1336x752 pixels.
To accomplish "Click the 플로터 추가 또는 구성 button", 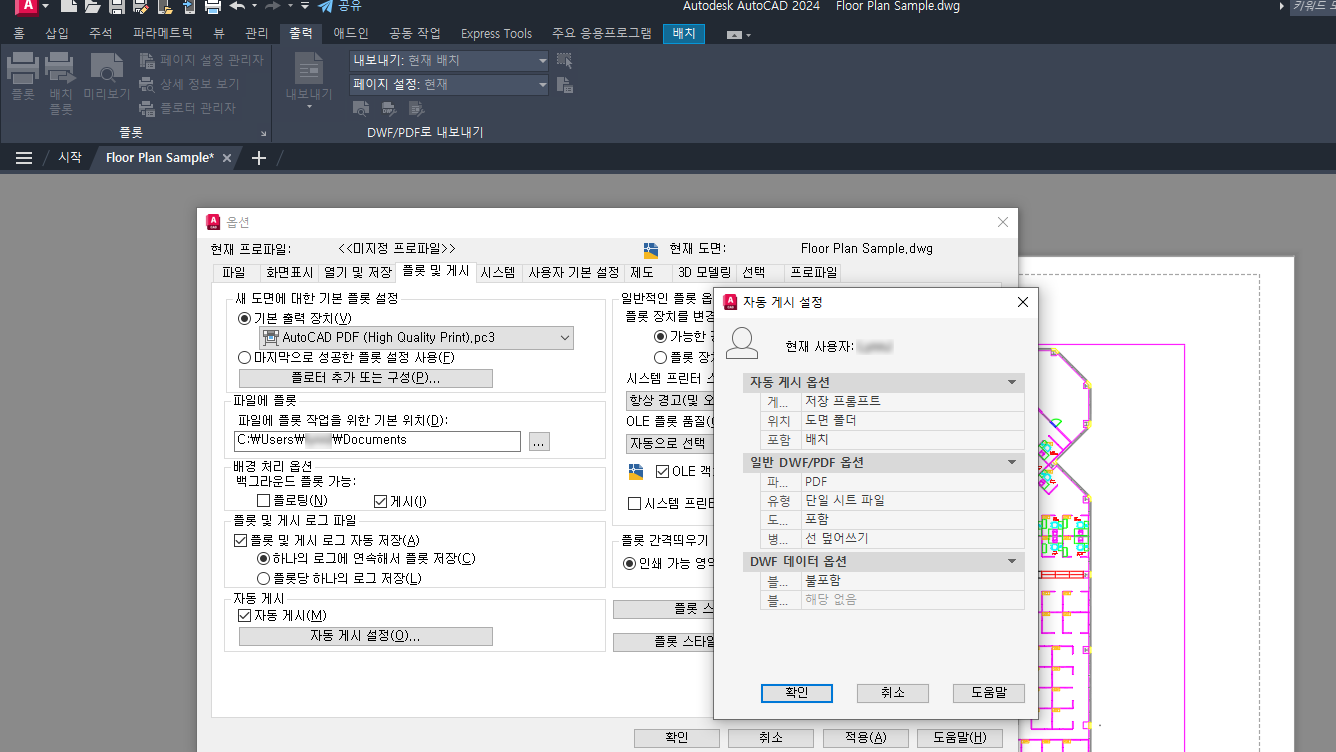I will point(366,378).
